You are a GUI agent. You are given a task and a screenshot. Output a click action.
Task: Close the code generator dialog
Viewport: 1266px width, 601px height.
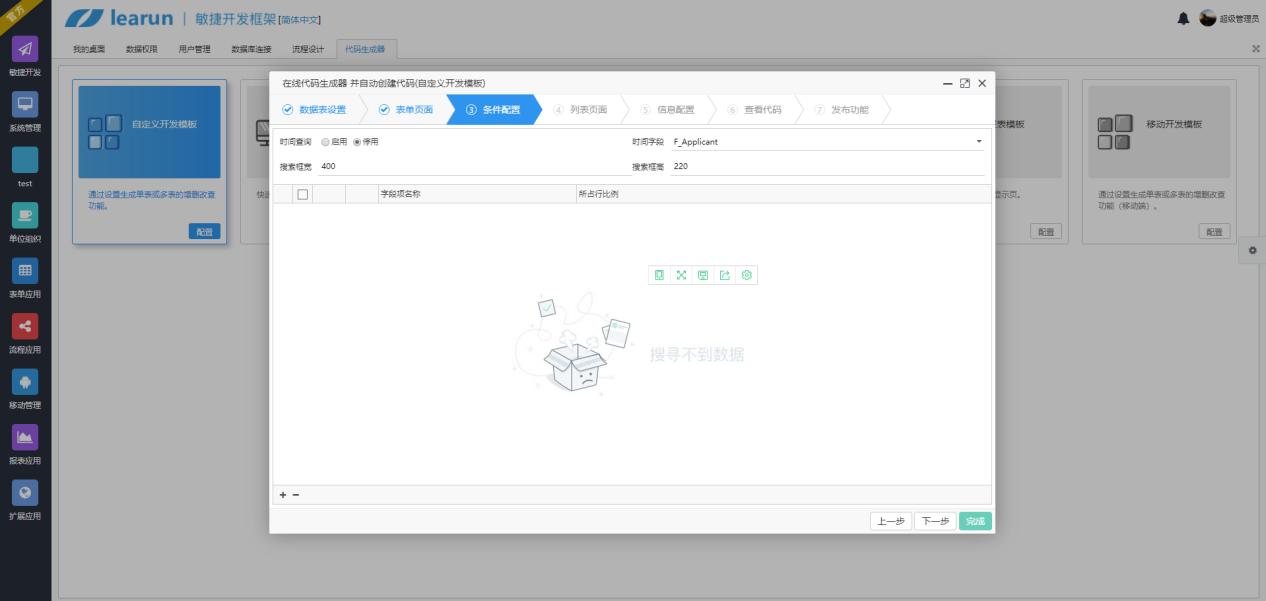[x=982, y=83]
